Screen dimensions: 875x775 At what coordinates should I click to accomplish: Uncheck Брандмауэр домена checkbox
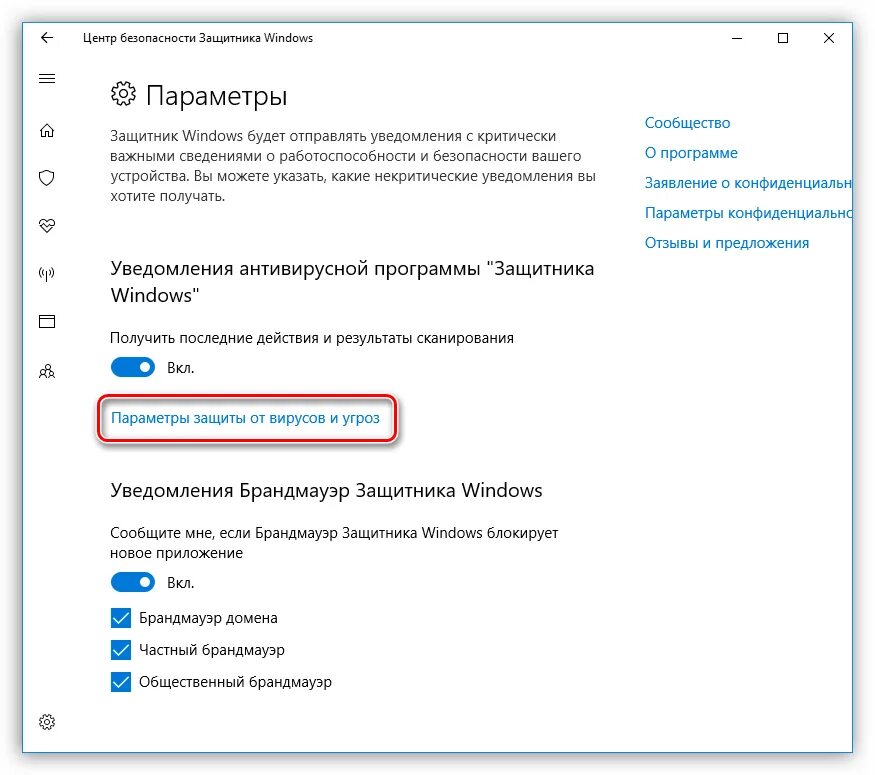pos(121,618)
